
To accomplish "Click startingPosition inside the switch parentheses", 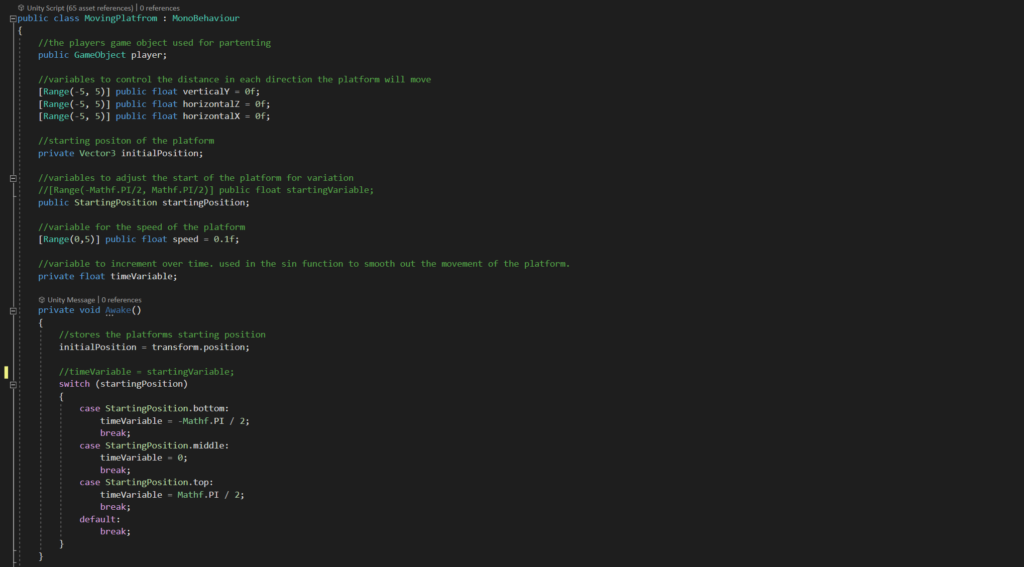I will (x=141, y=384).
